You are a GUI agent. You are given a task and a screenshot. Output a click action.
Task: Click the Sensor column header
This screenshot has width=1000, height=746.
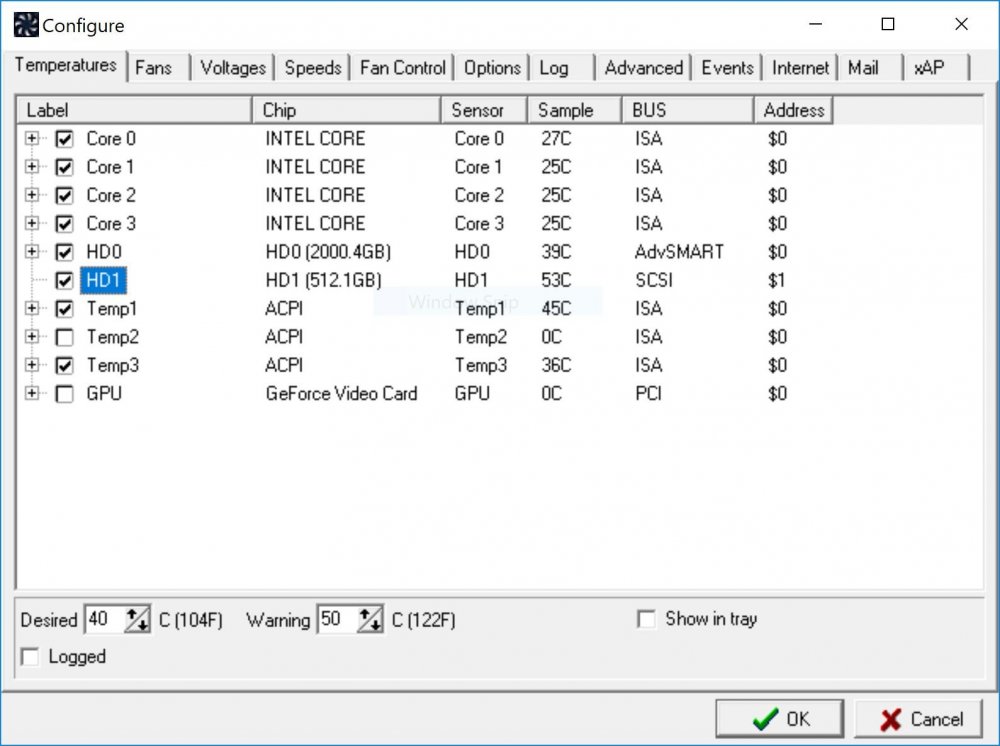pos(484,110)
